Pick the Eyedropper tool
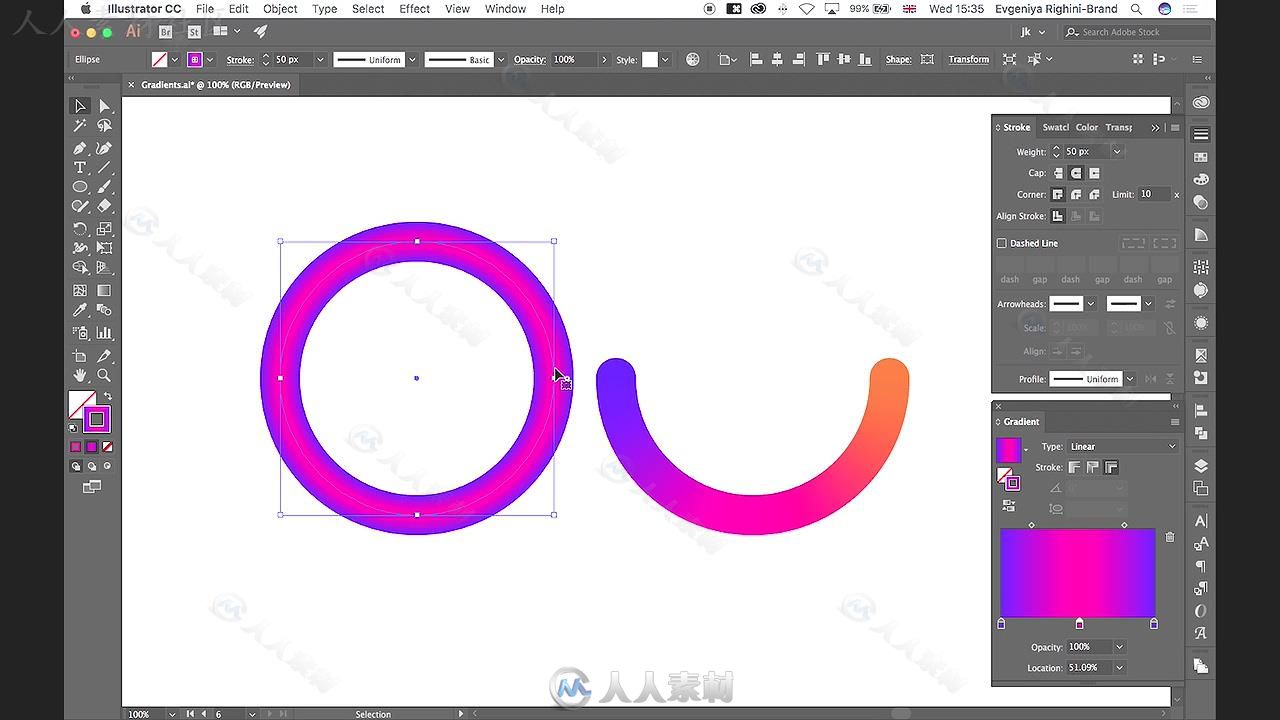1280x720 pixels. coord(80,311)
